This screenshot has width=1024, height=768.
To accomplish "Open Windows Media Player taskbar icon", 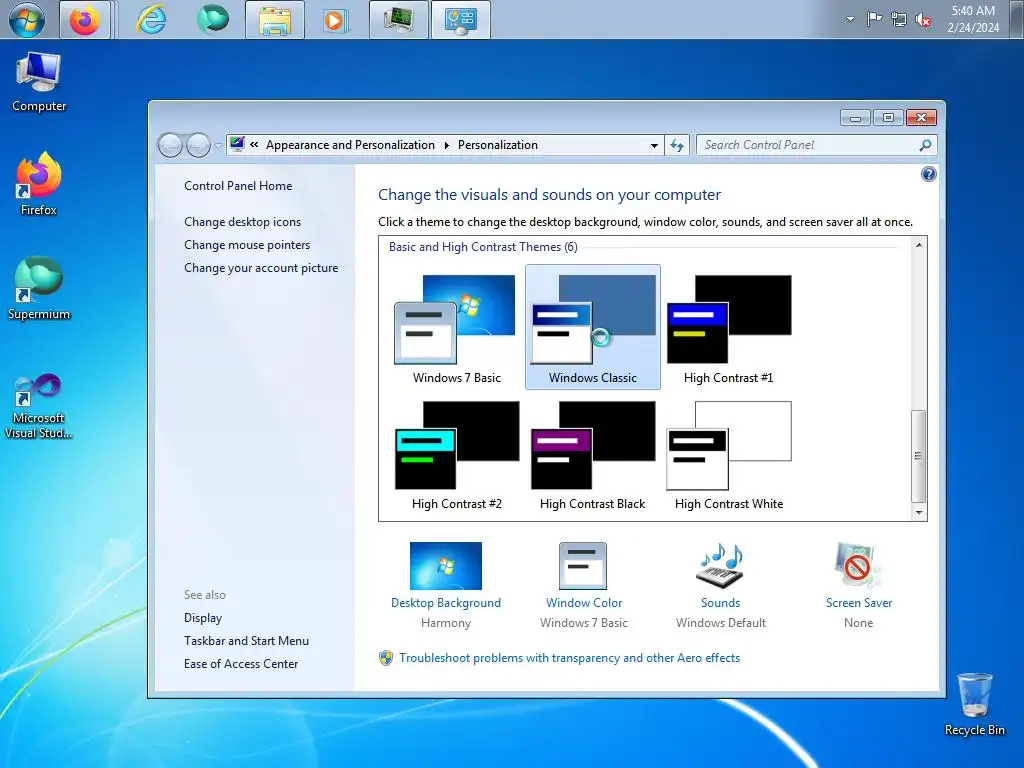I will click(334, 20).
